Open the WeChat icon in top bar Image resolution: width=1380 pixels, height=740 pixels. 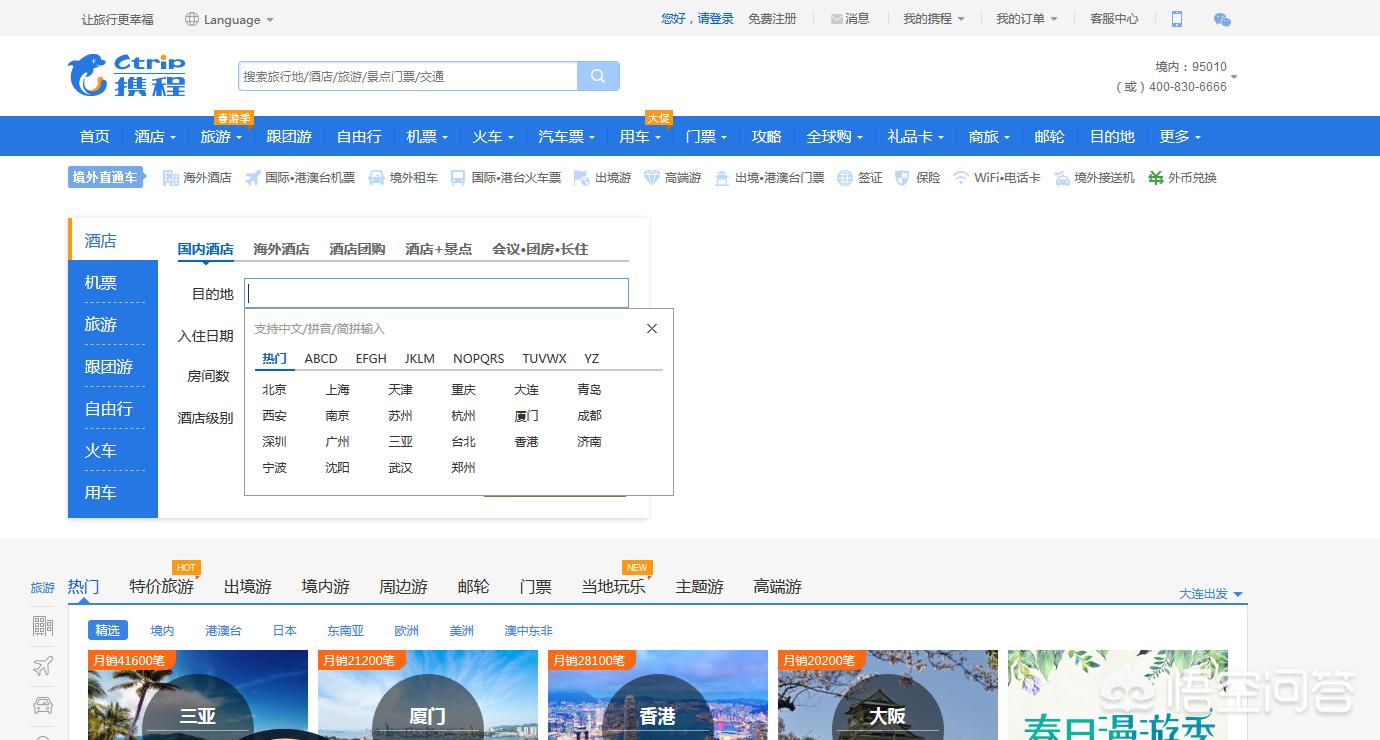[x=1221, y=19]
